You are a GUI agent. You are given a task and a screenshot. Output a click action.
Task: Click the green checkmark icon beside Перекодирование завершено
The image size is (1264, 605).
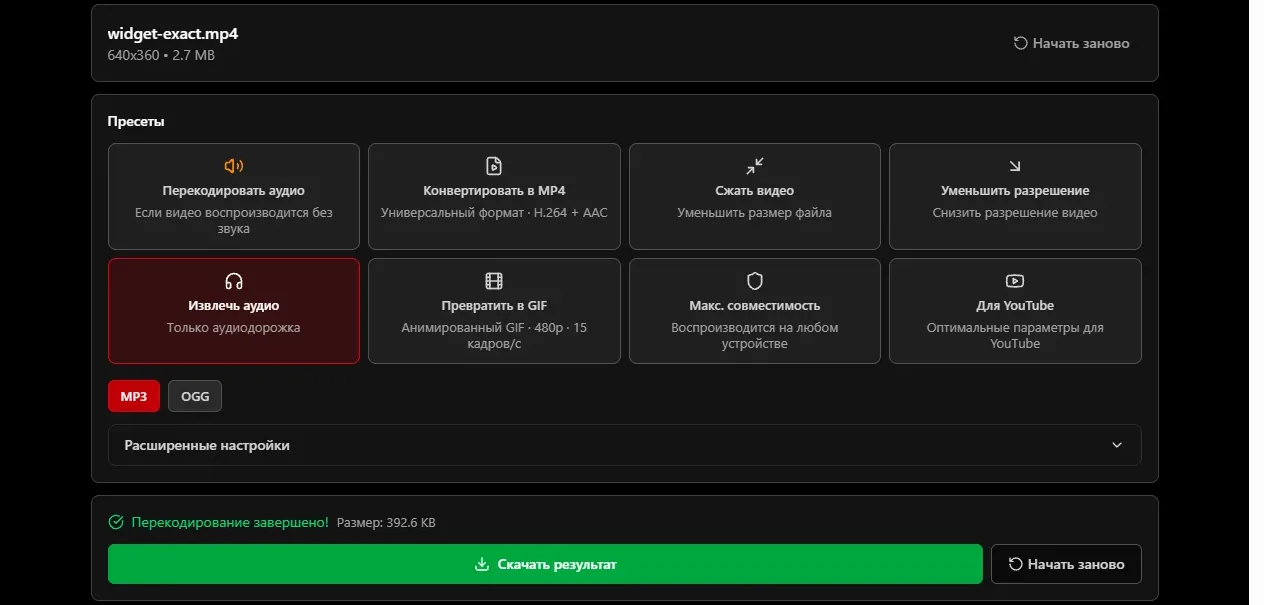coord(116,522)
